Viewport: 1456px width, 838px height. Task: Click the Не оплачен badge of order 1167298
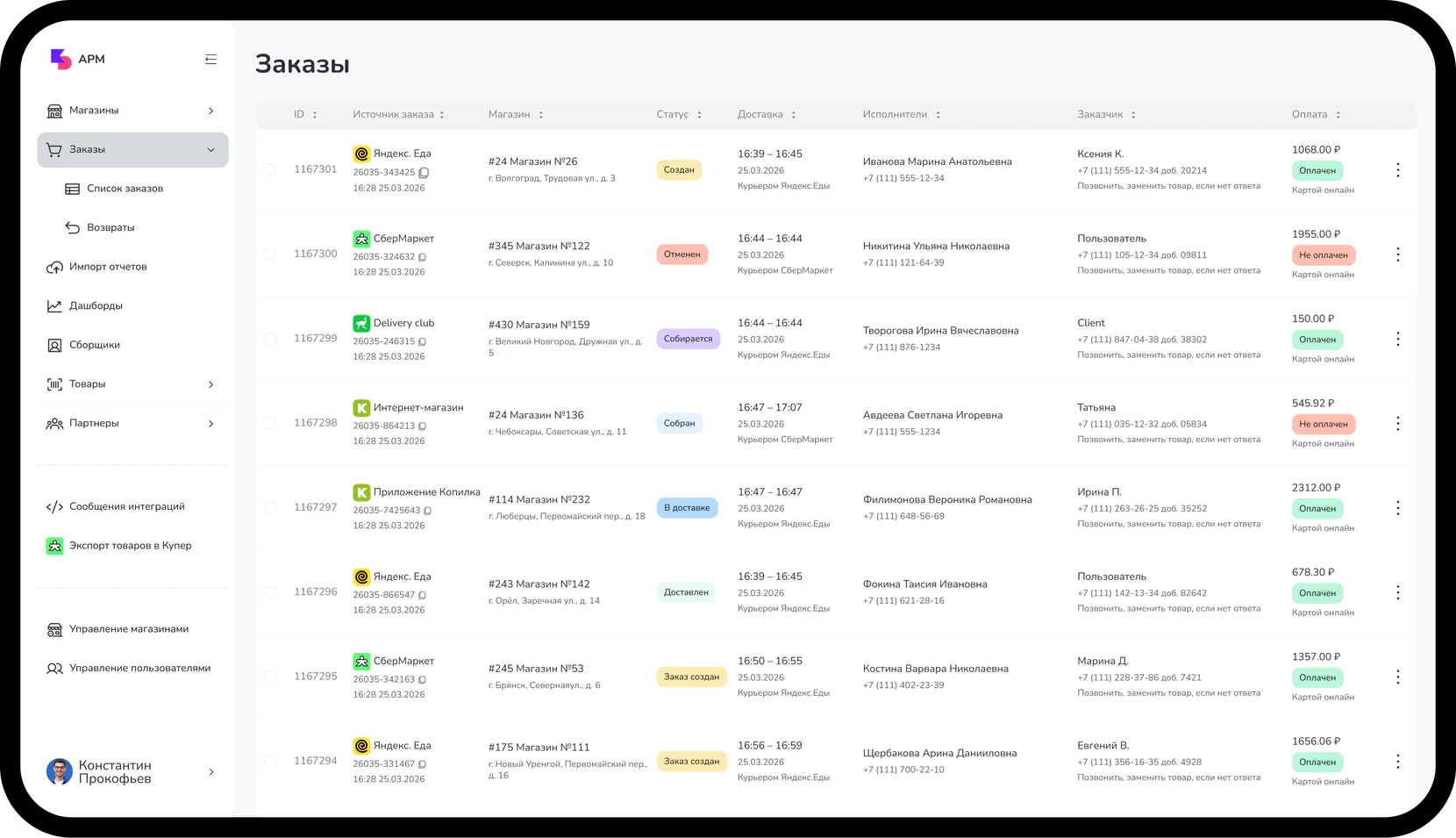tap(1324, 424)
